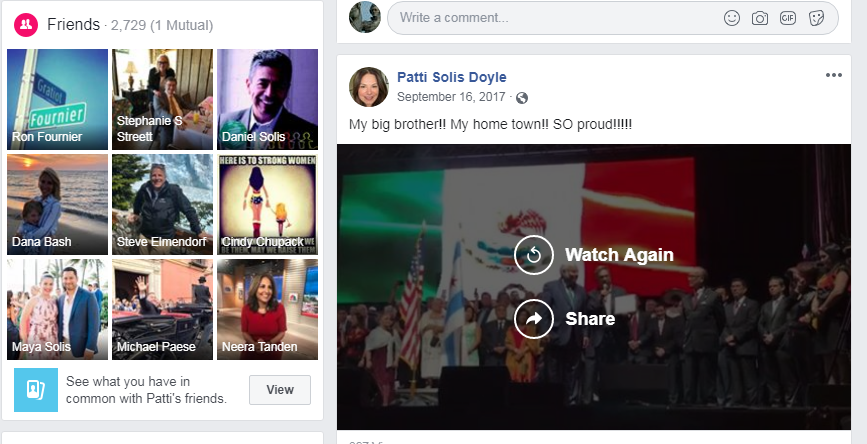Click your avatar beside the comment box

pyautogui.click(x=365, y=17)
